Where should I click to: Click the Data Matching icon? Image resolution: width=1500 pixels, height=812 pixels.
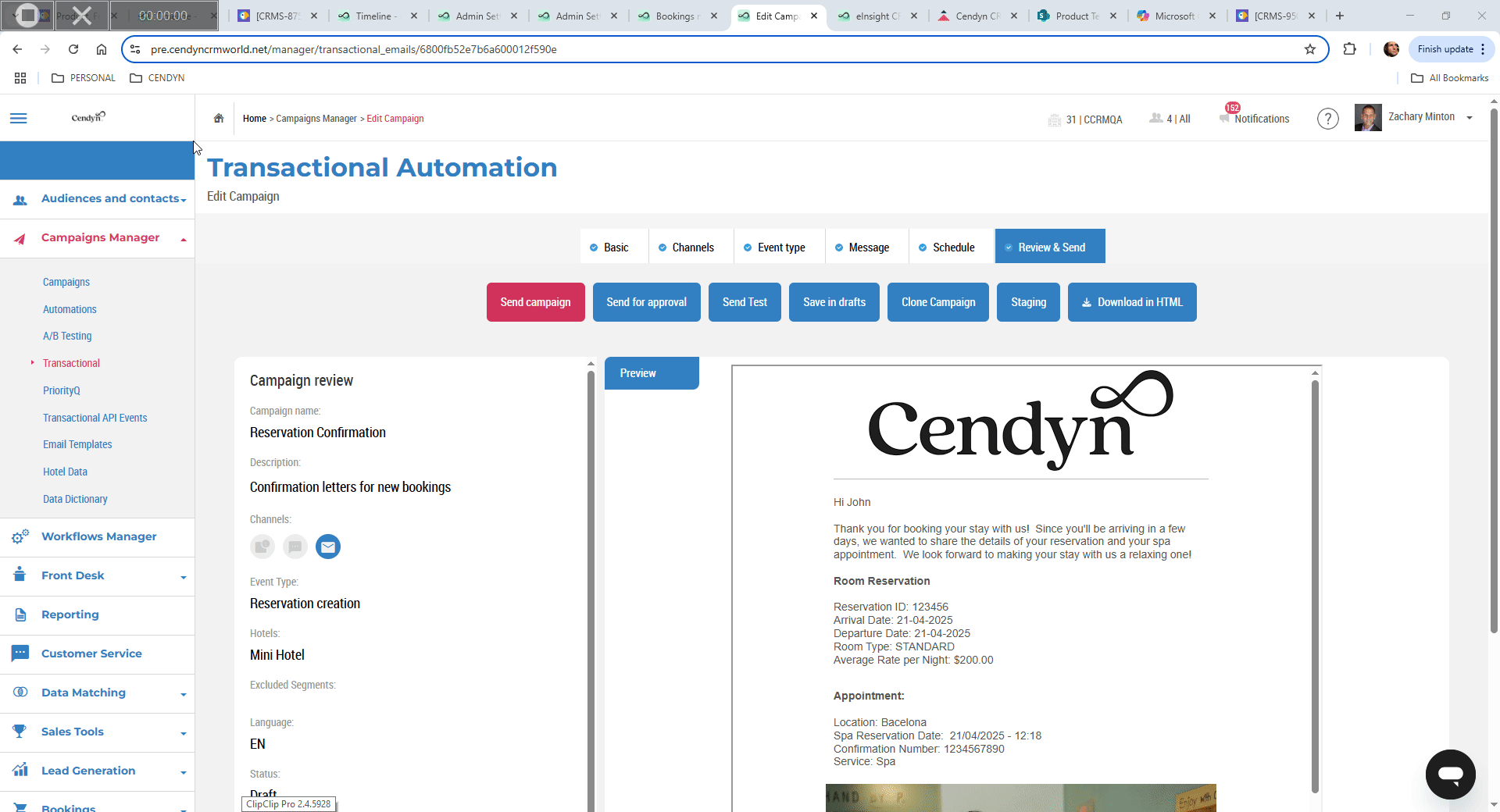click(x=20, y=693)
